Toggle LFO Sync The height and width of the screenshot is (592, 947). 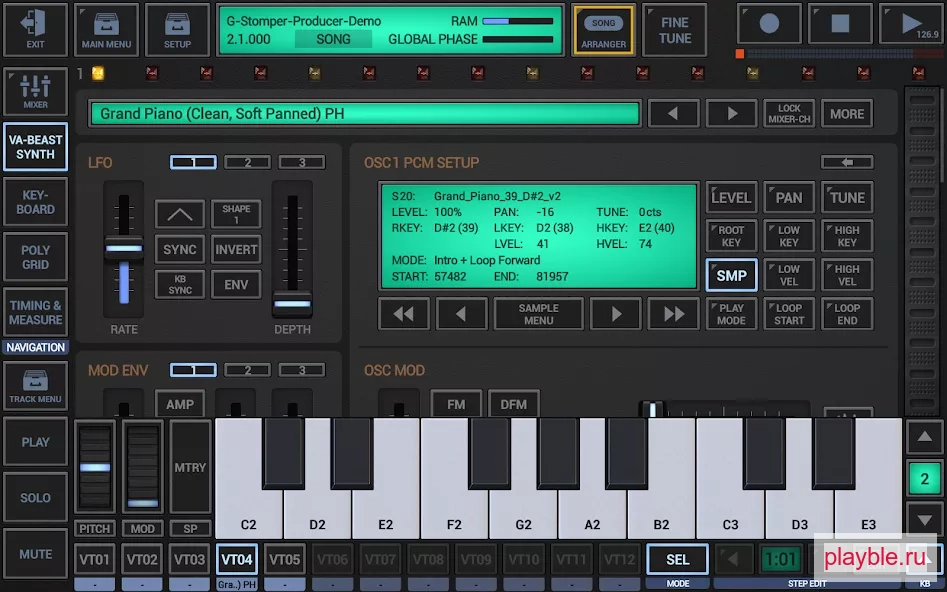click(179, 249)
